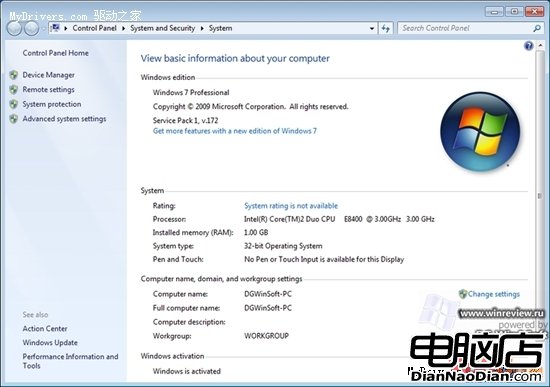
Task: Click the shield icon beside System protection
Action: pyautogui.click(x=14, y=104)
